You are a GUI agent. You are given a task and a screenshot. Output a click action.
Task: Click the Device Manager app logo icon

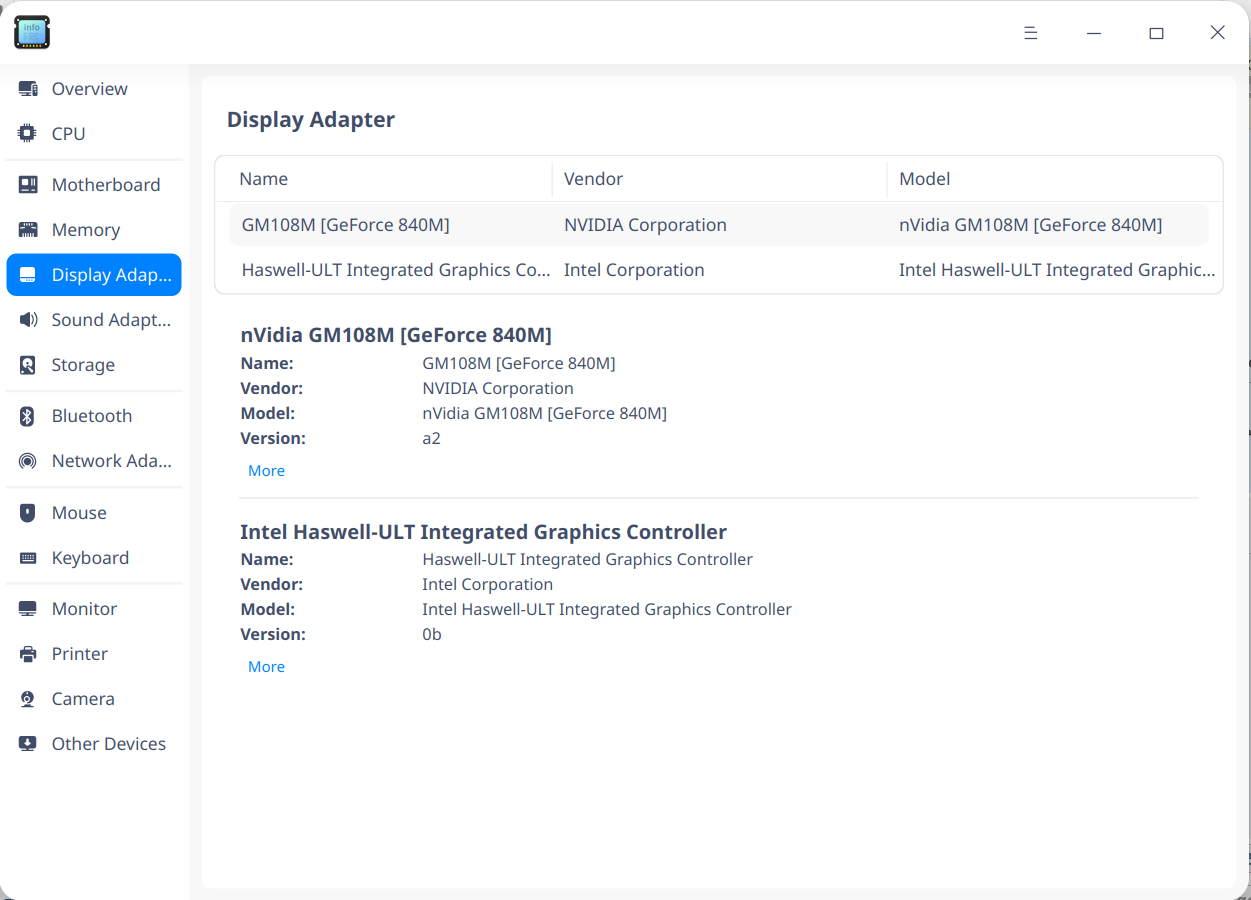[32, 32]
